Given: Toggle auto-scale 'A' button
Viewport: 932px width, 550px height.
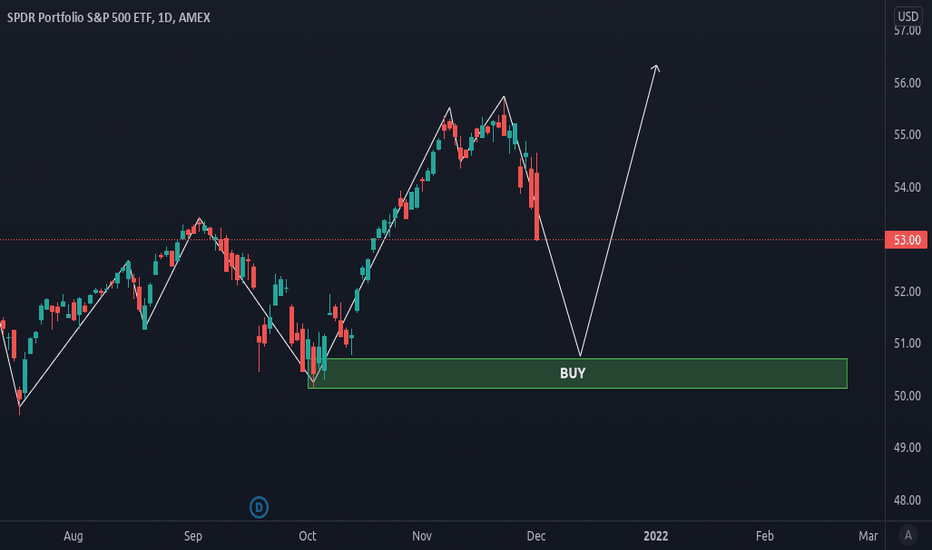Looking at the screenshot, I should click(908, 535).
